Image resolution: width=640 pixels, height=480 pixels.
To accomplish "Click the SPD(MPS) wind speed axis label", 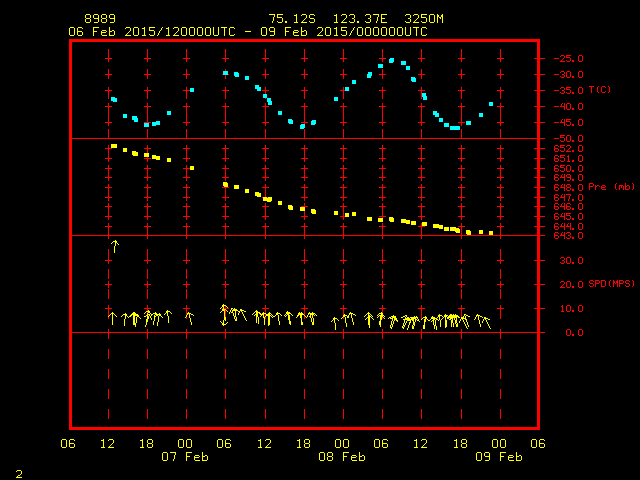I will click(611, 283).
